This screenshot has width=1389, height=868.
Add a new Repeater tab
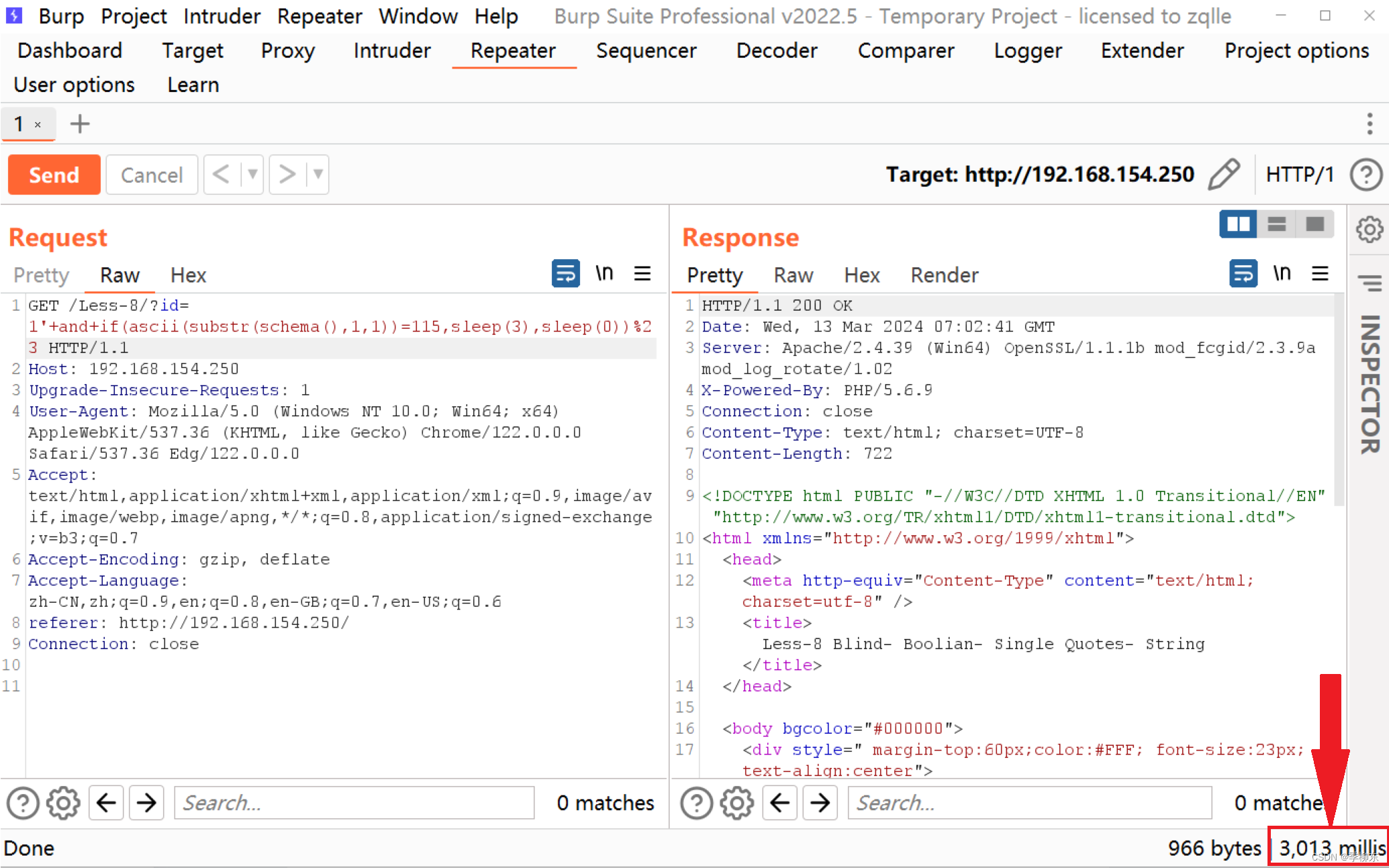80,124
